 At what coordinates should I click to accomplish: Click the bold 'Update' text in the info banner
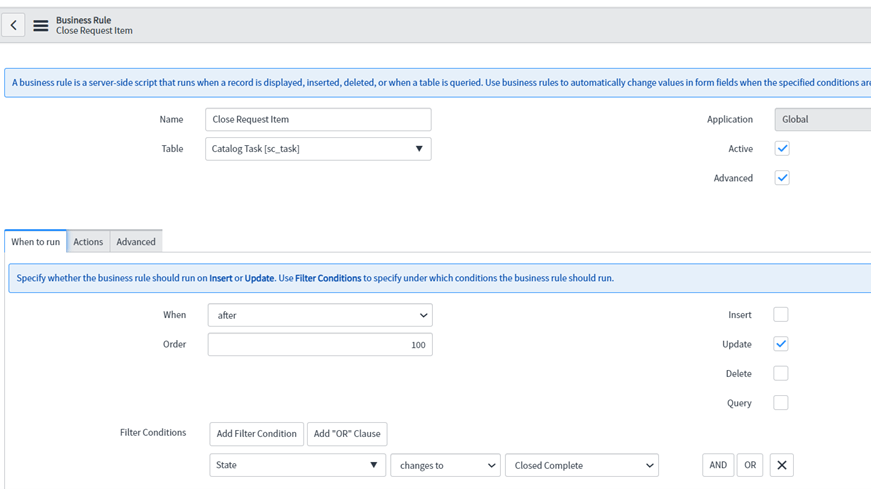click(259, 278)
